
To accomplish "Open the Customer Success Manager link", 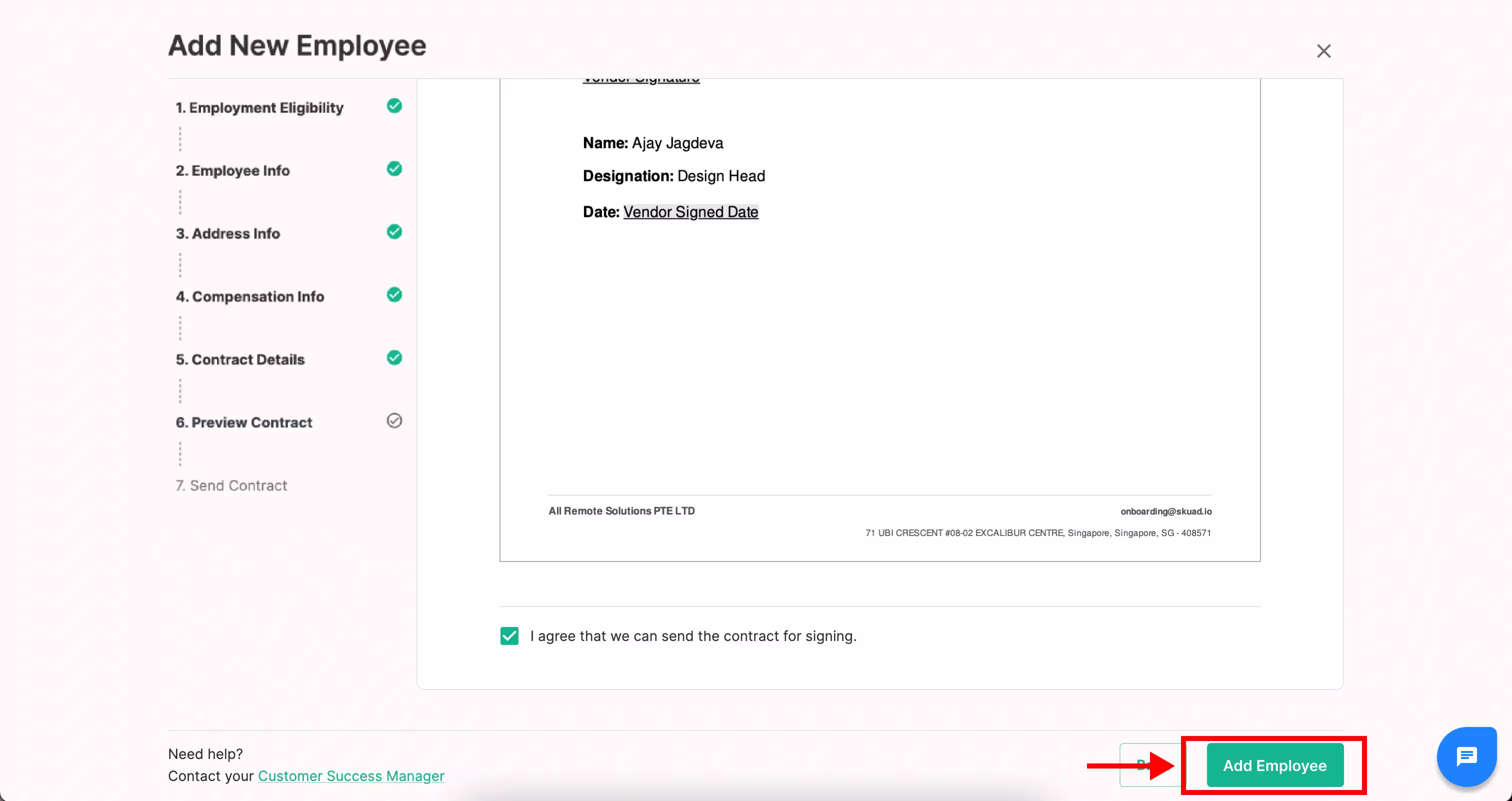I will click(351, 776).
